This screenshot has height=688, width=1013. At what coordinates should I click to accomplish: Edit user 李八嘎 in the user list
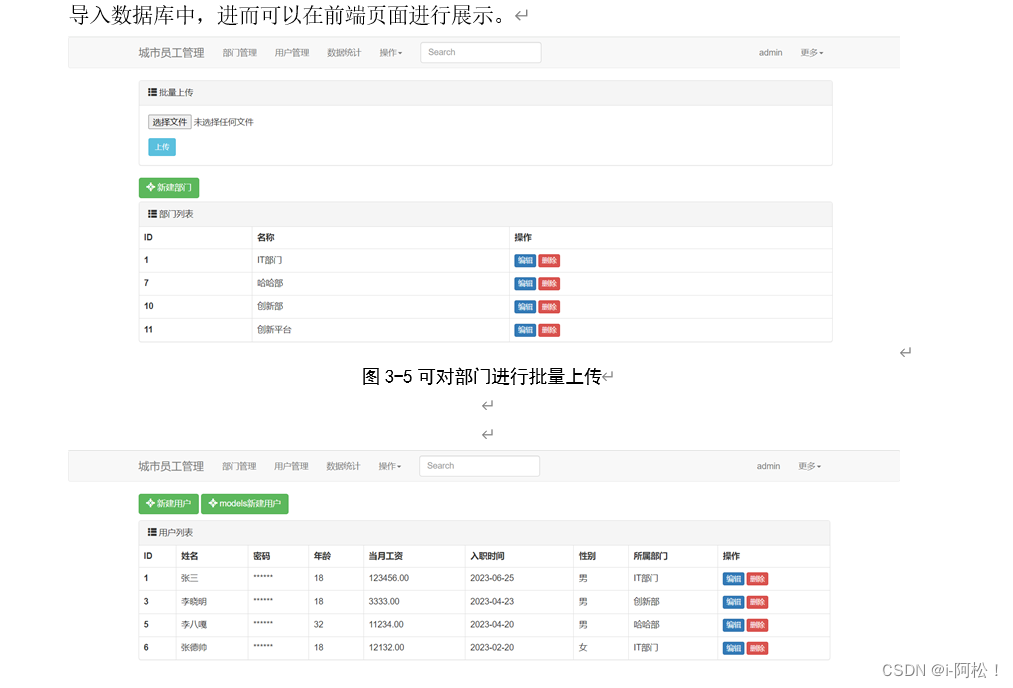(733, 625)
